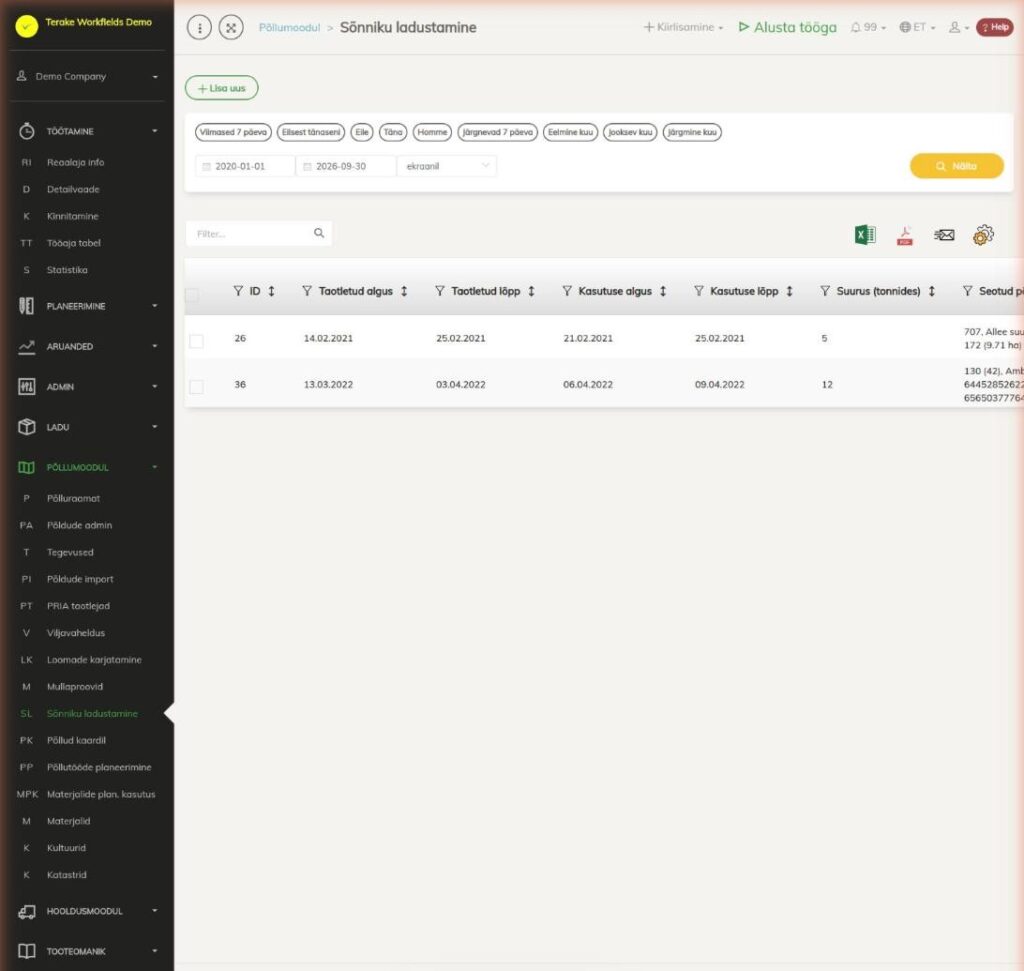Open the ekraanil output dropdown
The height and width of the screenshot is (971, 1024).
tap(447, 166)
